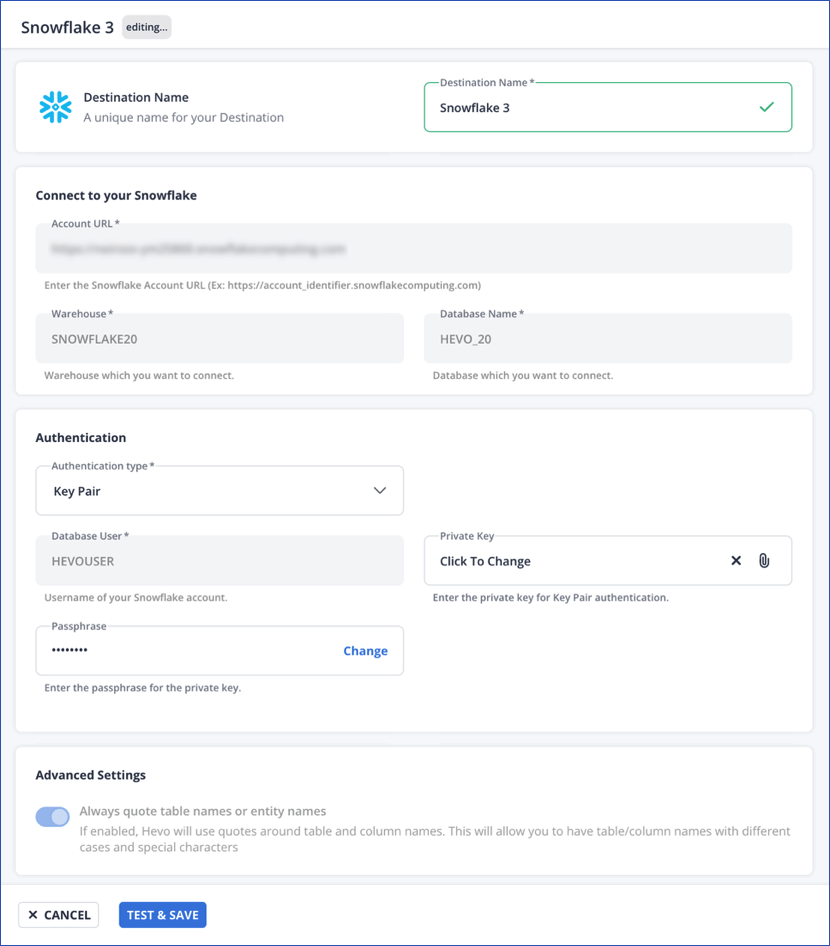Click 'Database which you want to connect.' hint

pyautogui.click(x=522, y=375)
